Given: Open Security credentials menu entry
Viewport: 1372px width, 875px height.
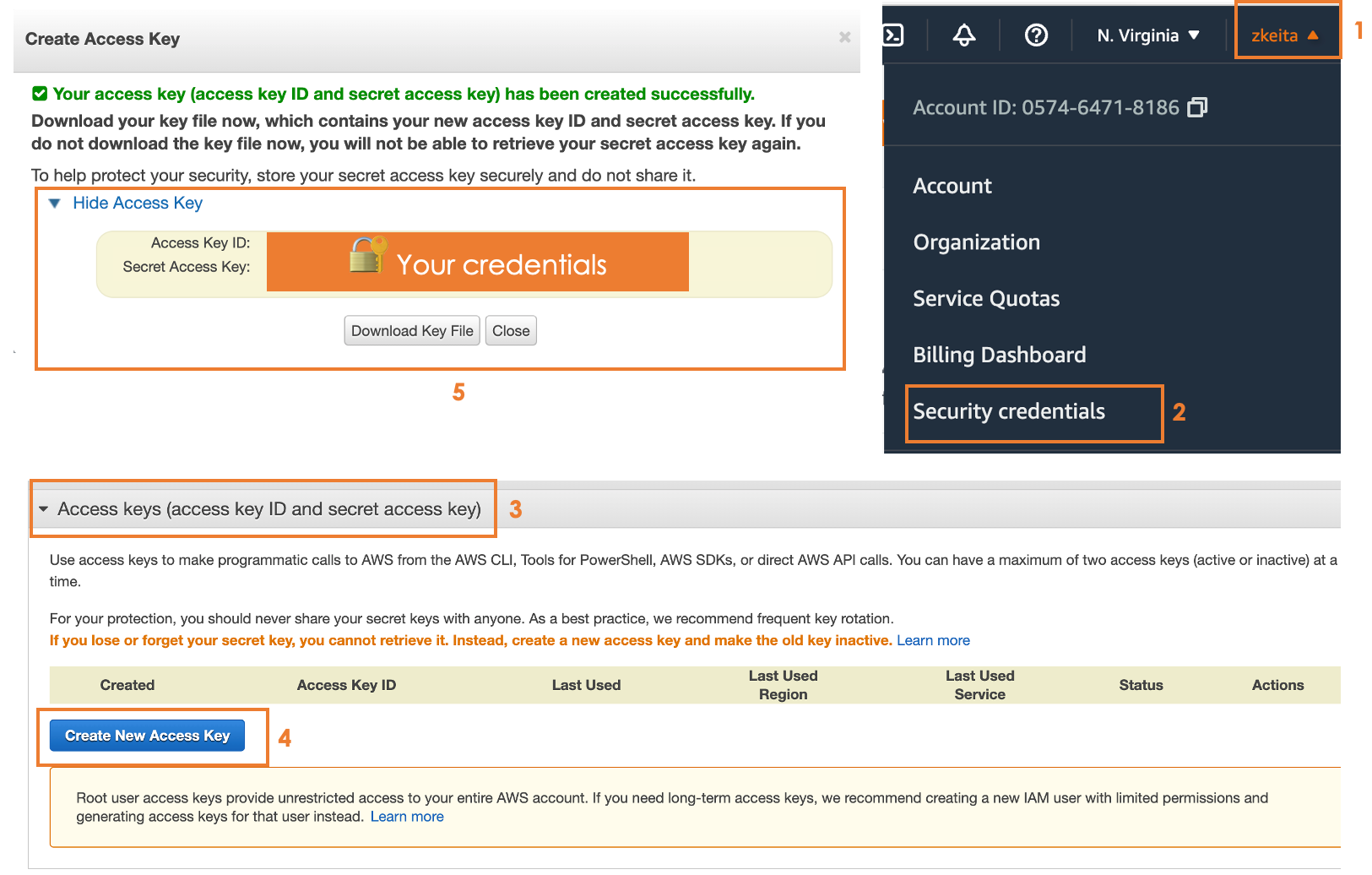Looking at the screenshot, I should pos(1009,411).
